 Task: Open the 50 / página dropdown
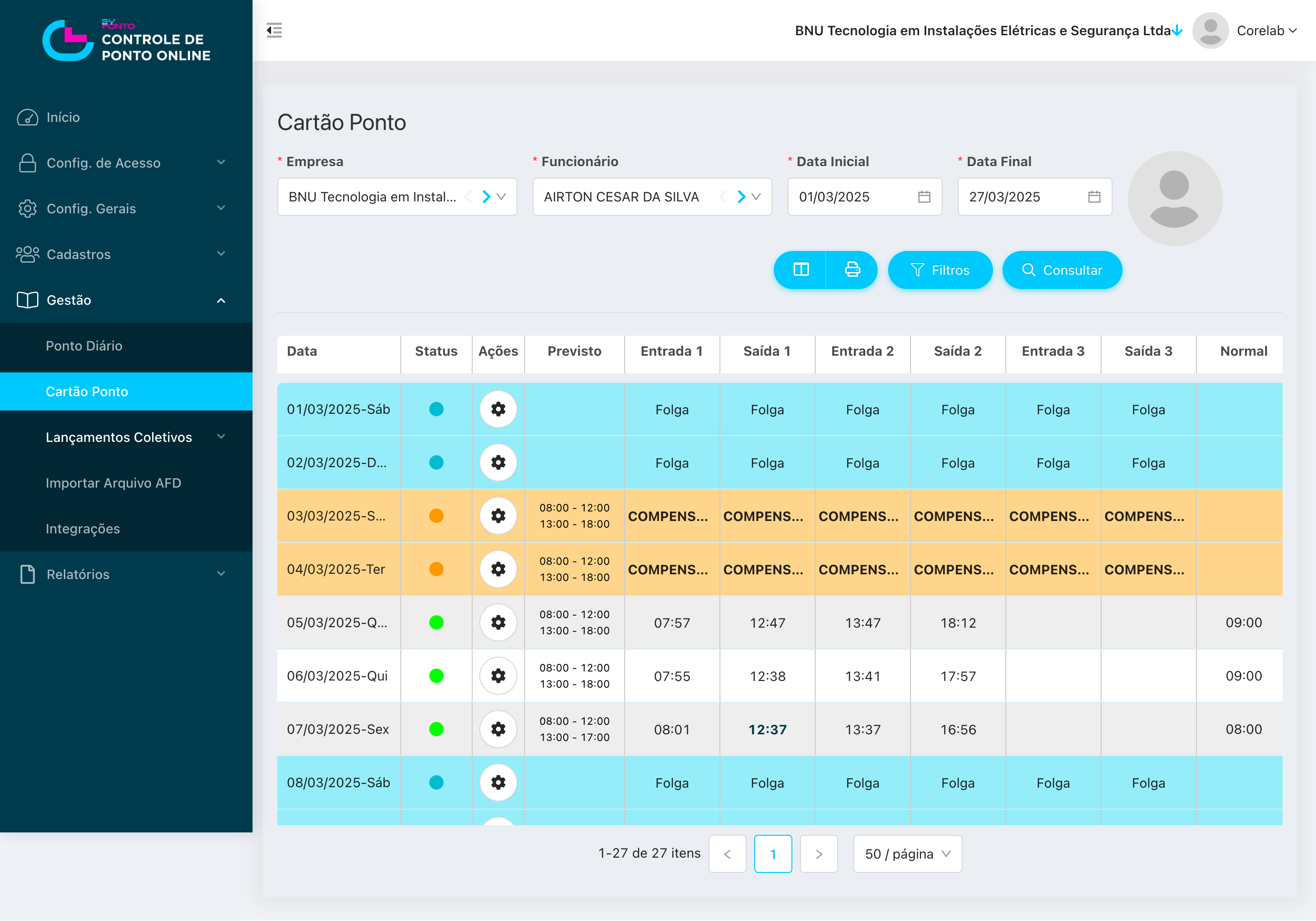coord(907,854)
